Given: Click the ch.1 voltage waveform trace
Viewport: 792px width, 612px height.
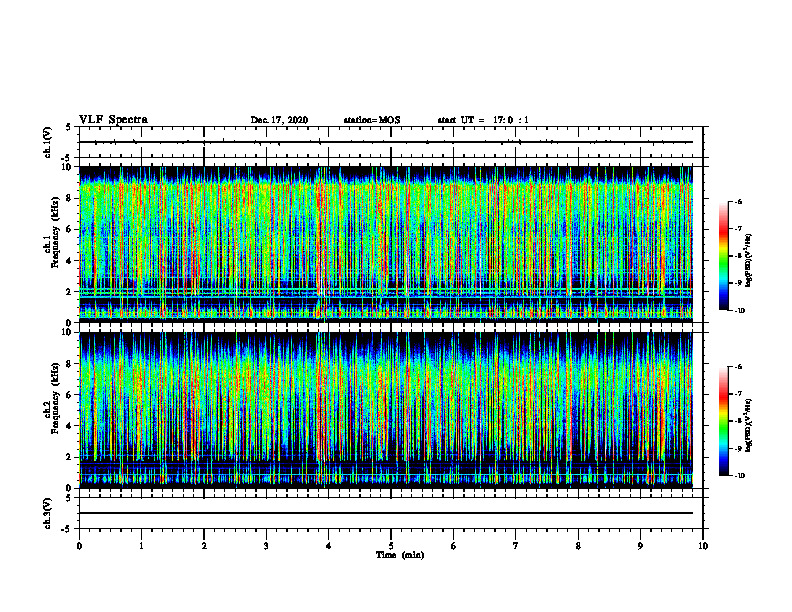Looking at the screenshot, I should (386, 142).
